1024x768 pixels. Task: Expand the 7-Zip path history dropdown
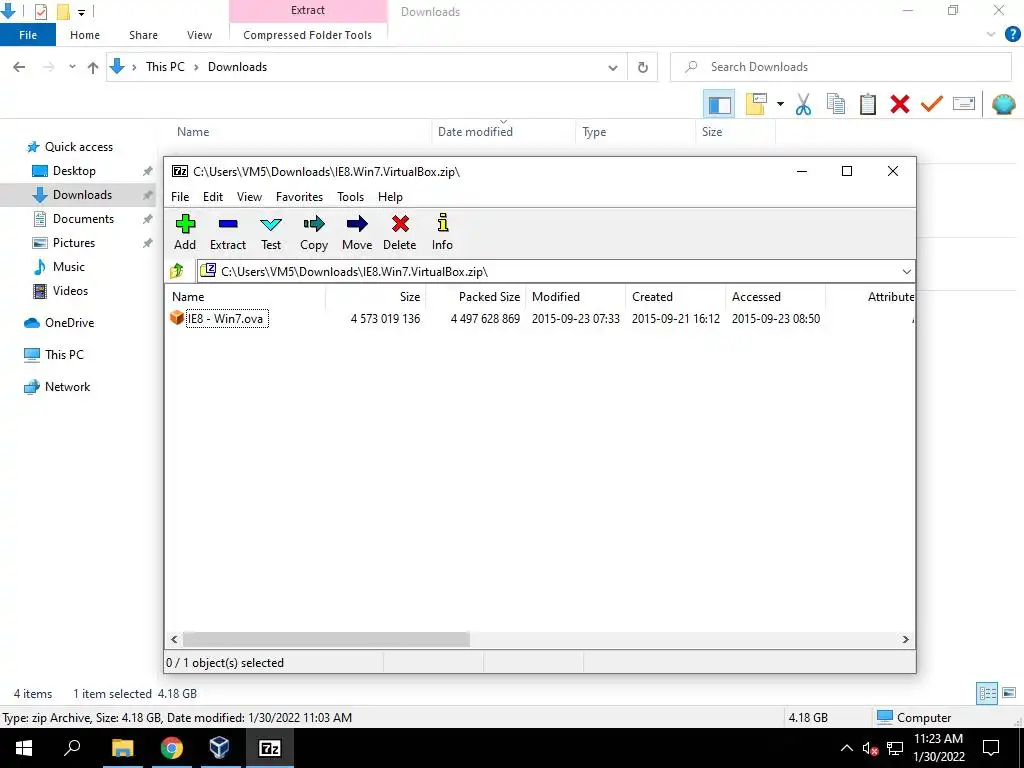click(x=906, y=272)
